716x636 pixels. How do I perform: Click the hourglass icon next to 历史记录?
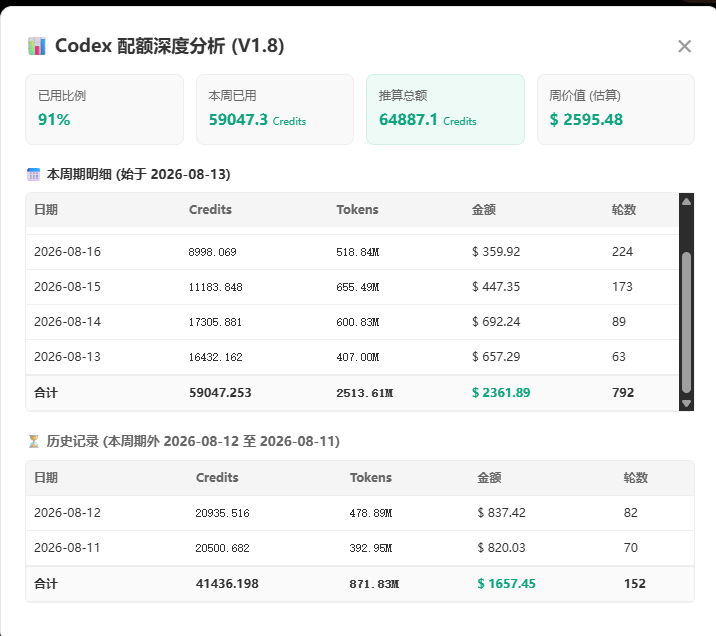click(x=33, y=442)
